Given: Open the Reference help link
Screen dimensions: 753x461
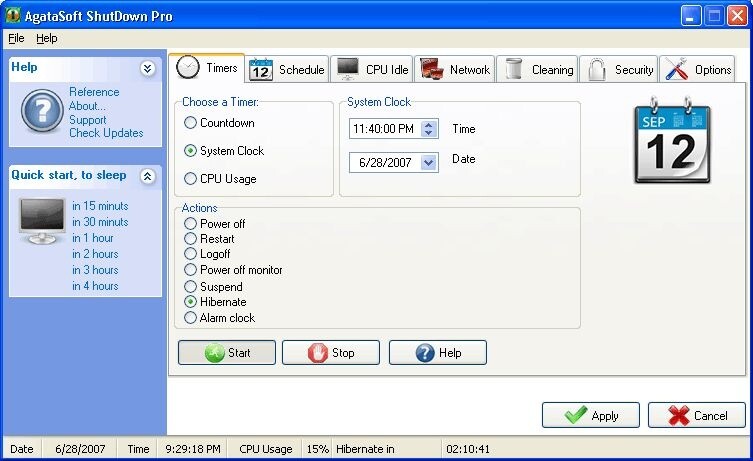Looking at the screenshot, I should click(94, 92).
